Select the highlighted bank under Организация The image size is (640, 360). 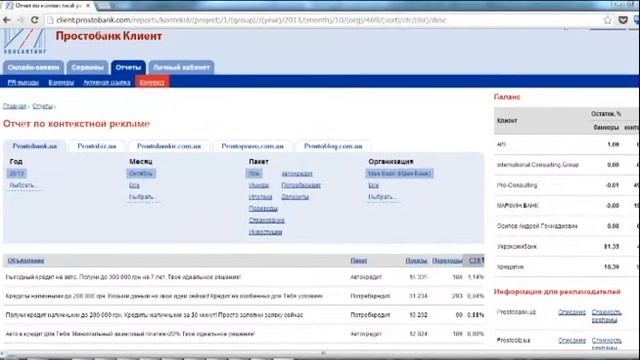click(x=399, y=173)
